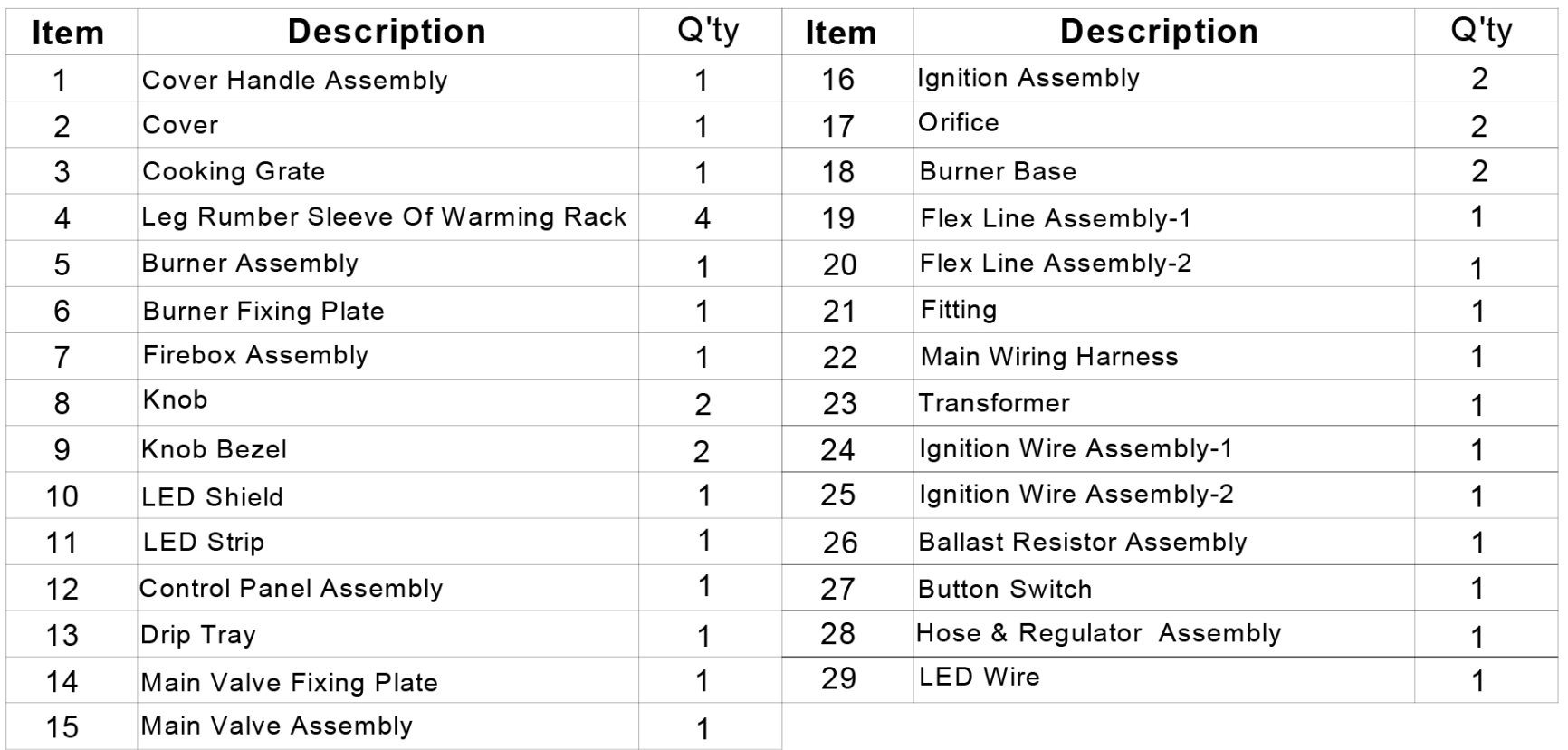Click the Control Panel Assembly cell
Image resolution: width=1568 pixels, height=750 pixels.
click(291, 589)
